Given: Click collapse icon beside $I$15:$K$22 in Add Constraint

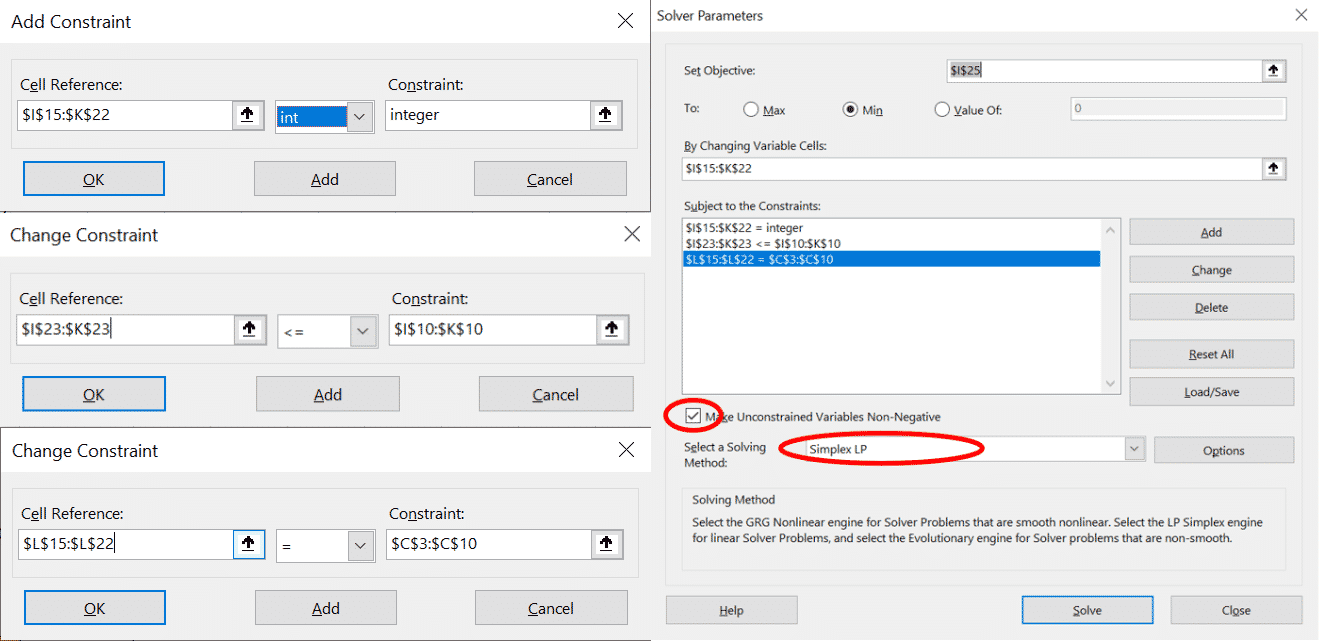Looking at the screenshot, I should (248, 115).
